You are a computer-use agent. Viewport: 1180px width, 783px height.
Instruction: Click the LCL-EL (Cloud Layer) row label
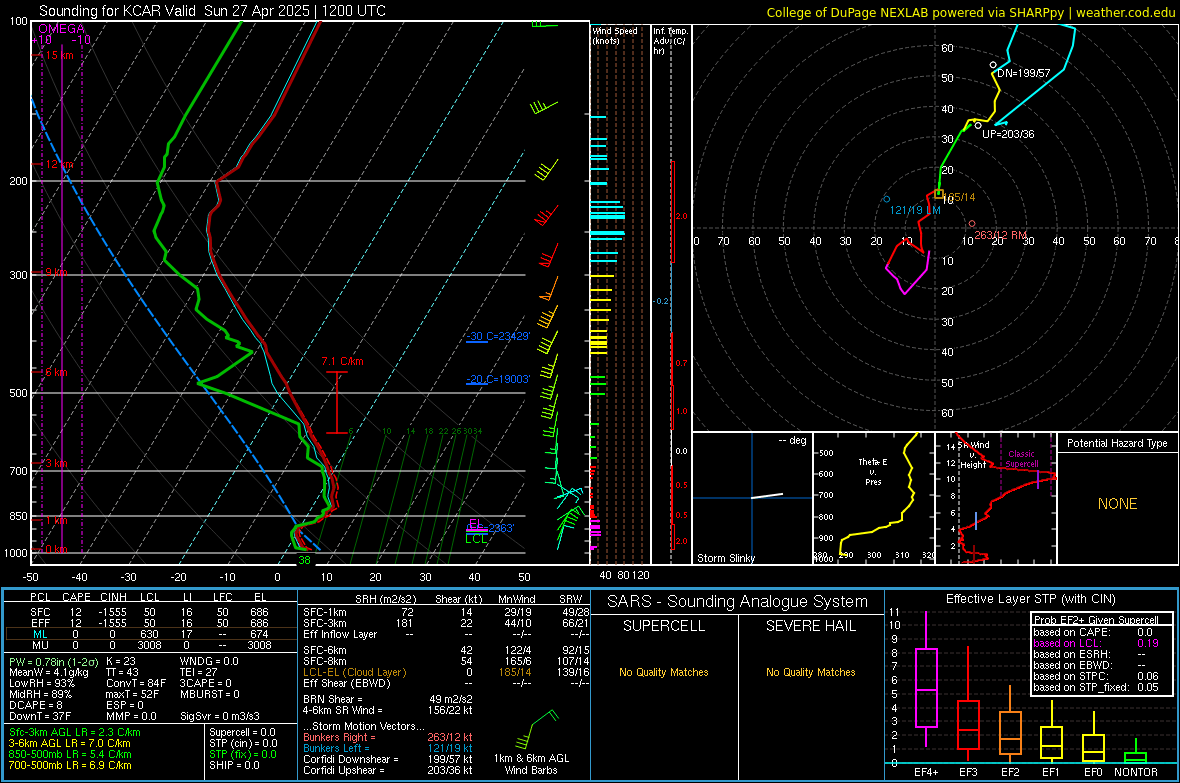click(354, 672)
